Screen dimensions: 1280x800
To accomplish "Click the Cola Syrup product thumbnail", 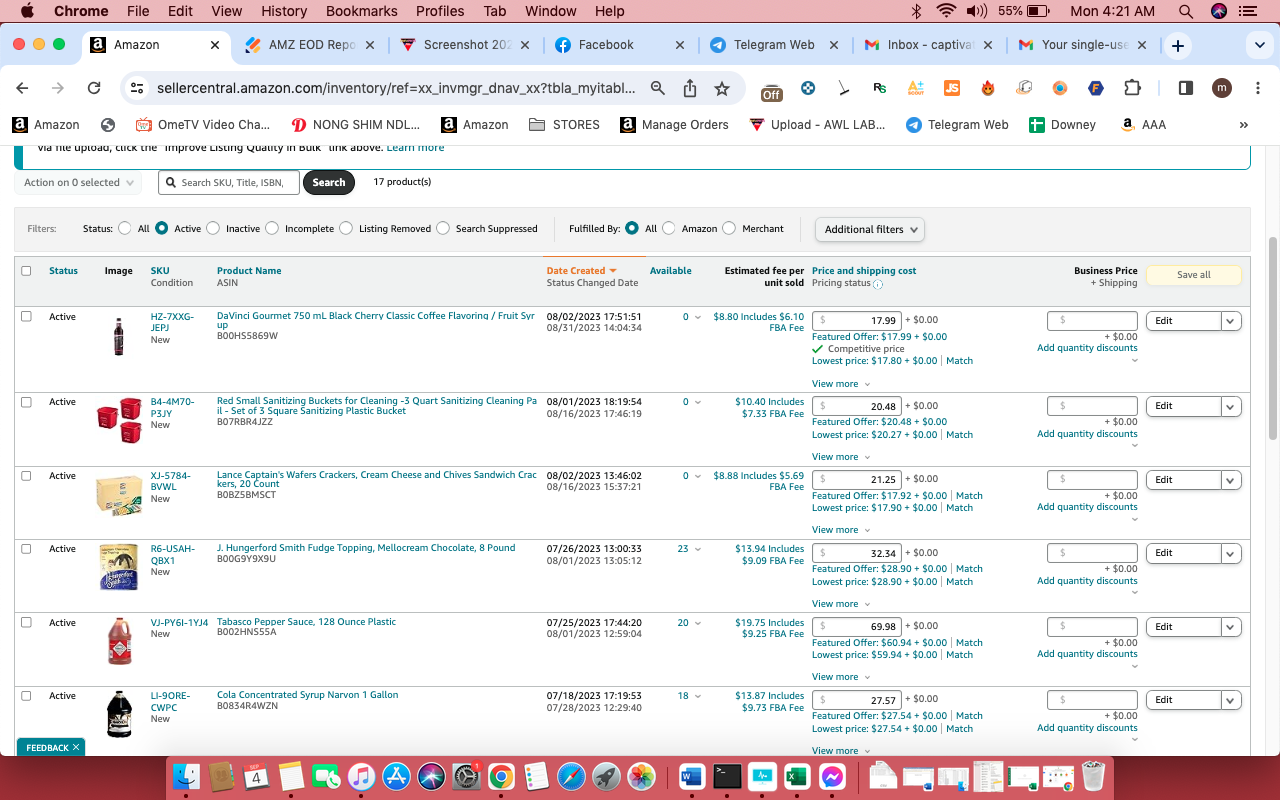I will click(119, 714).
